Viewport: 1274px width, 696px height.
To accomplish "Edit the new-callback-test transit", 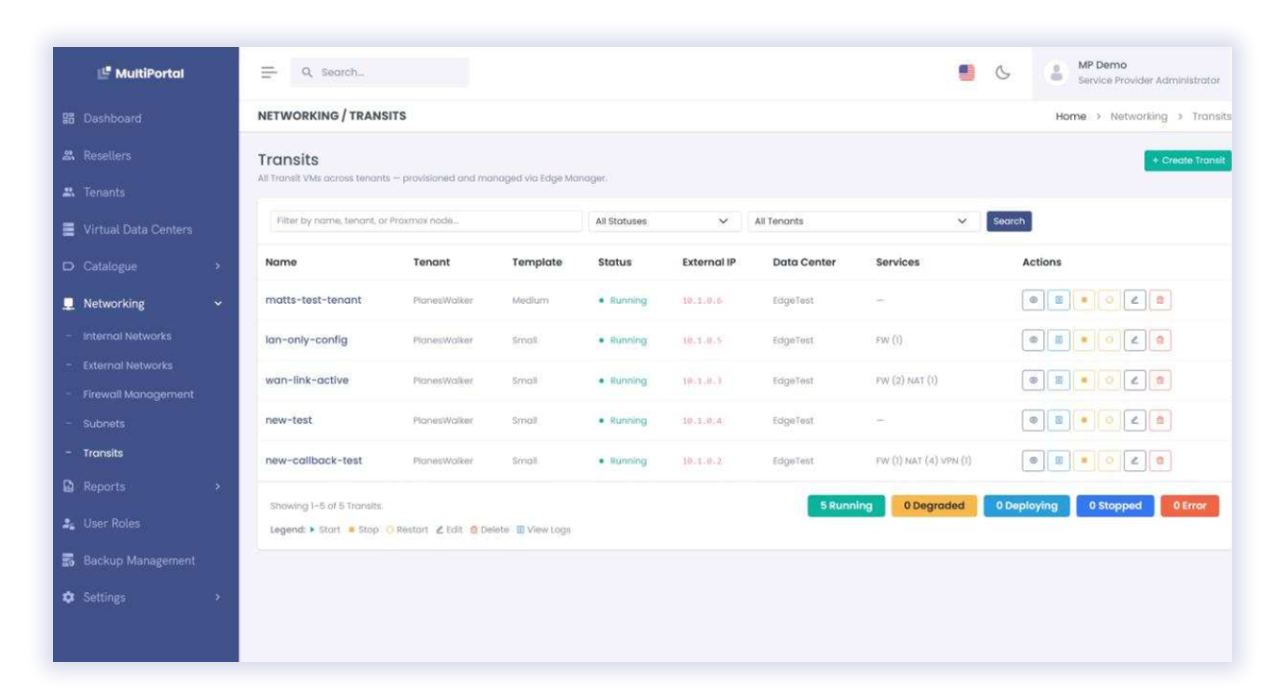I will (1134, 461).
